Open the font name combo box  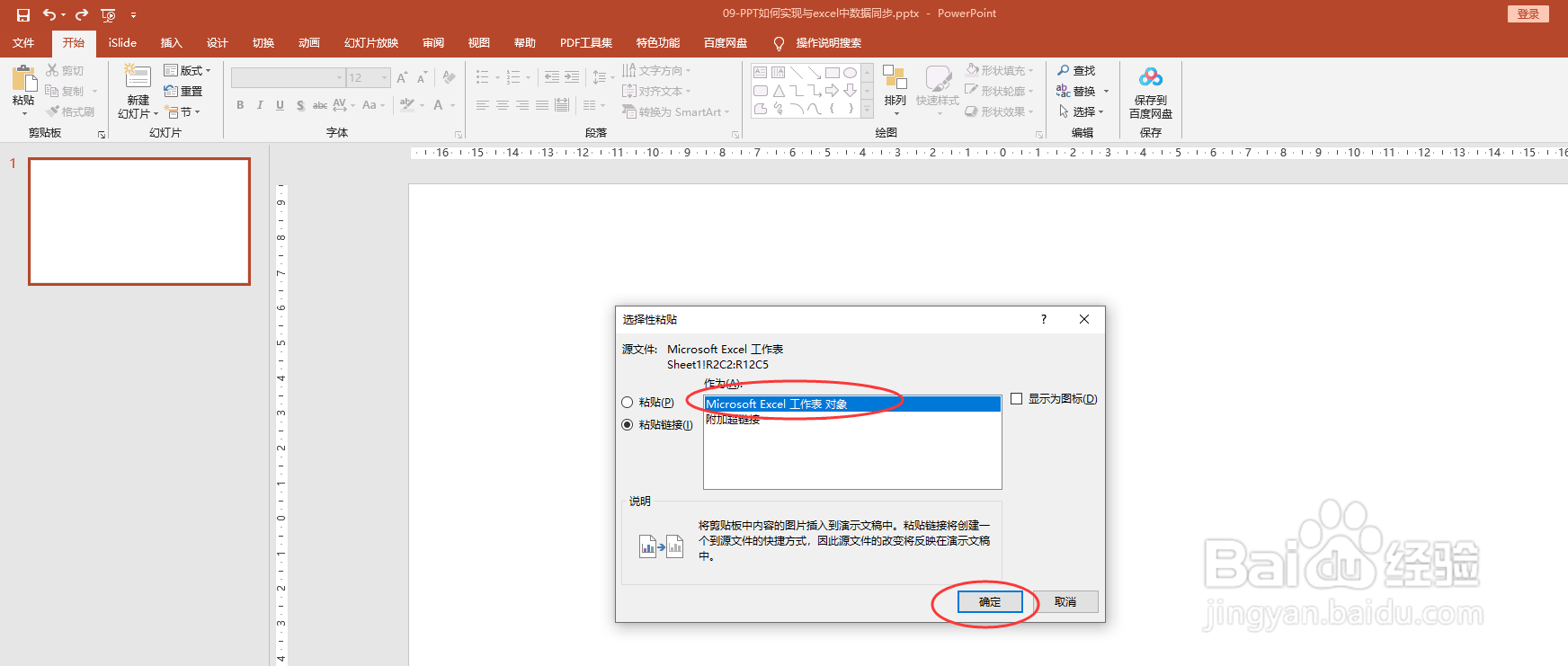[x=289, y=78]
